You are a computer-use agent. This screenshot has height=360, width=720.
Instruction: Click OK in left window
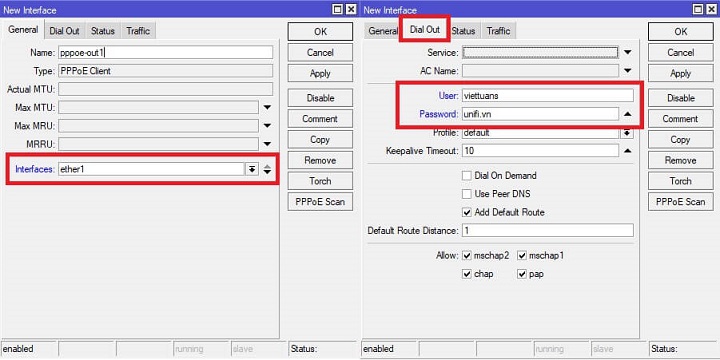tap(321, 32)
